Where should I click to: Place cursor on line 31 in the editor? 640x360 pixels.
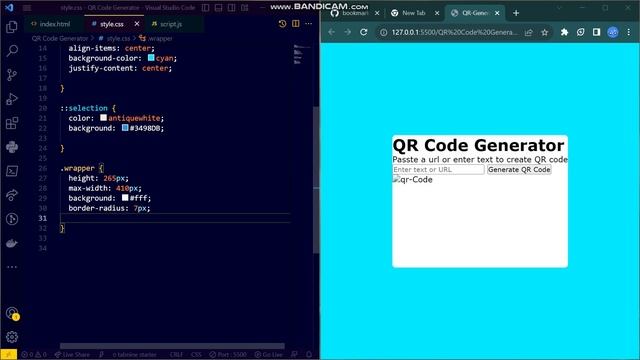[x=176, y=218]
